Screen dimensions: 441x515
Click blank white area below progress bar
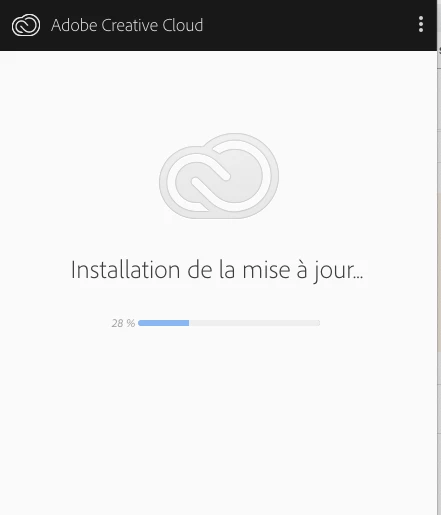click(218, 423)
